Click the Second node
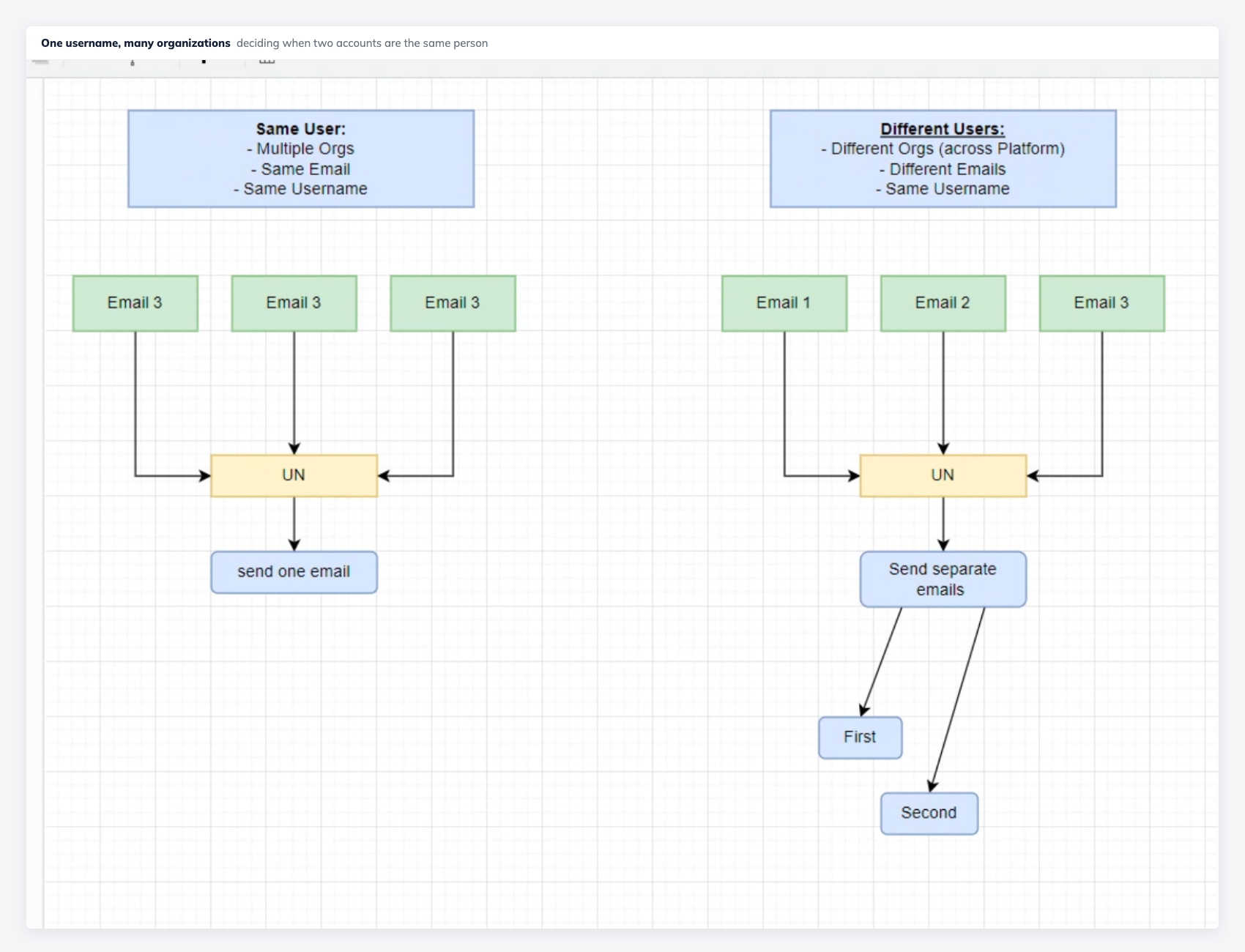Screen dimensions: 1245x952 click(x=929, y=814)
